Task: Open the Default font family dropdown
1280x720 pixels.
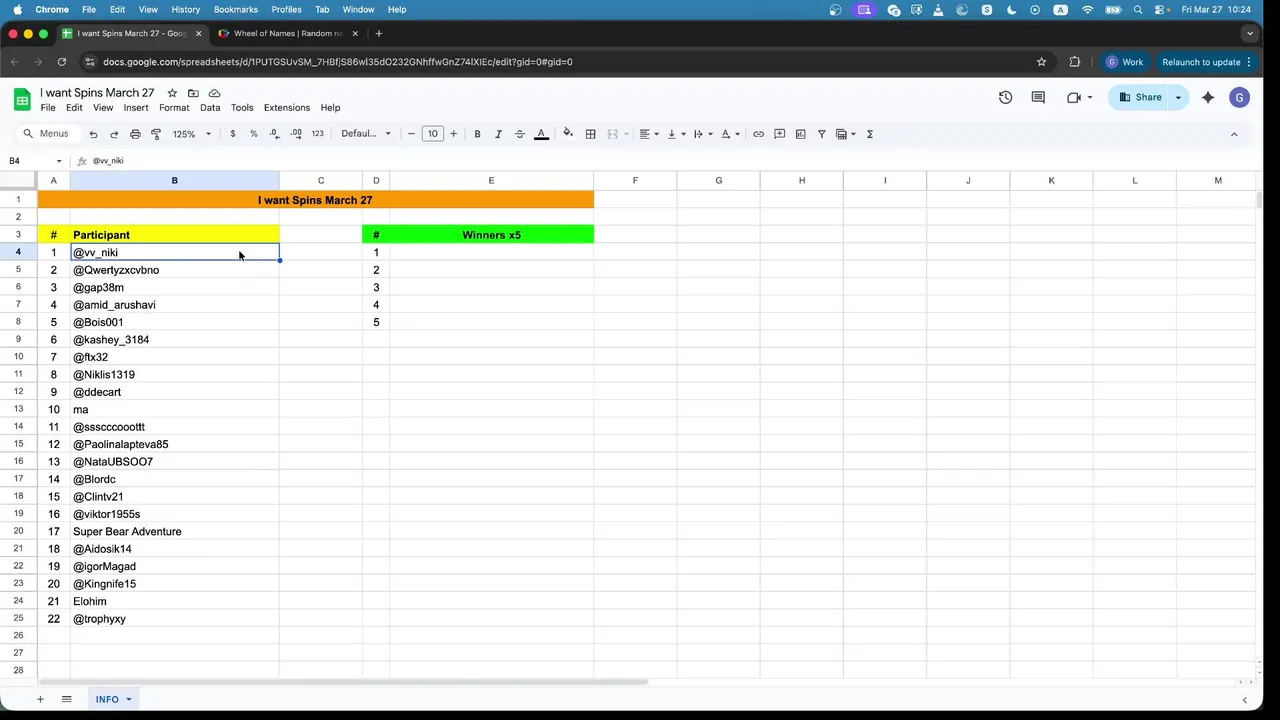Action: click(366, 134)
